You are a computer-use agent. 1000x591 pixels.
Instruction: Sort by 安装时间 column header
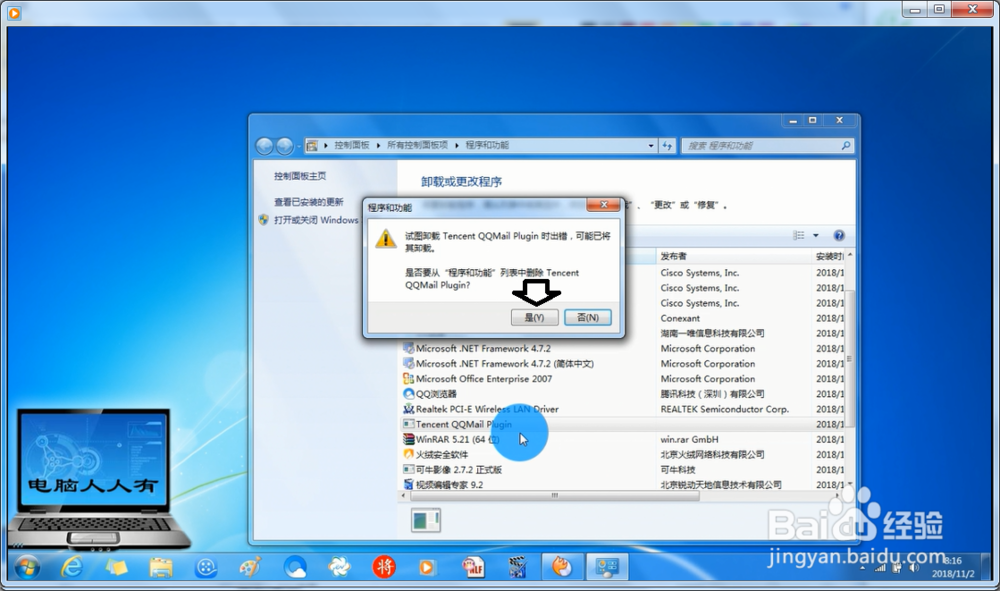pos(829,256)
